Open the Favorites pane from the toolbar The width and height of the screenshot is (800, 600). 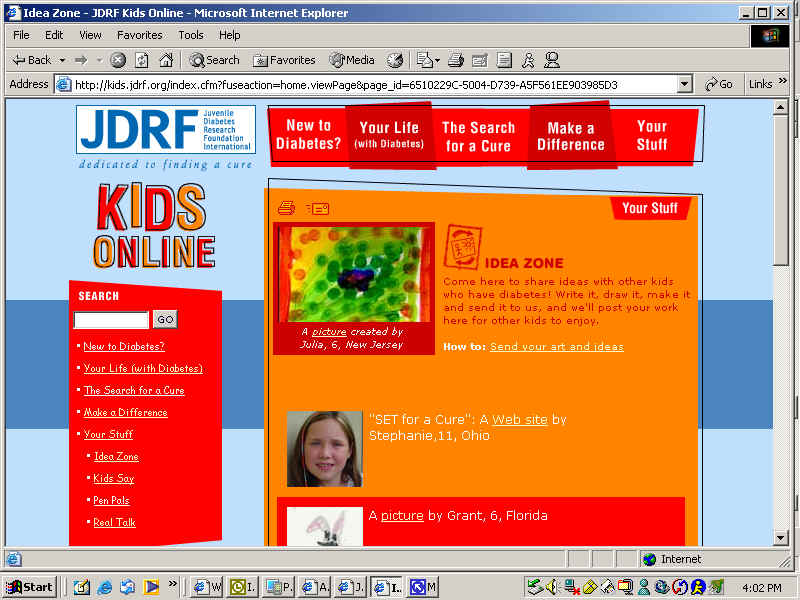point(284,60)
